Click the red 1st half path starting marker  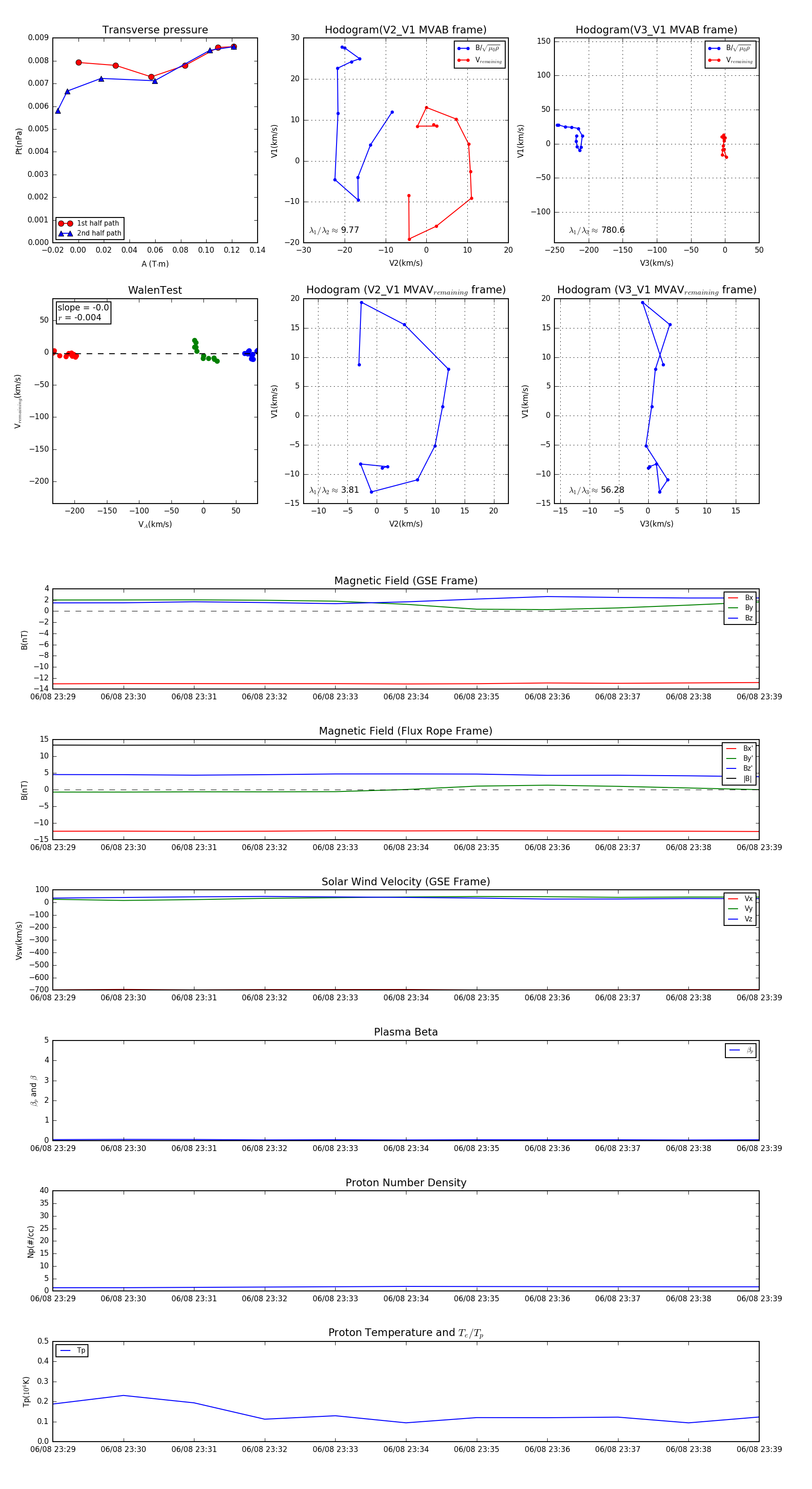click(78, 62)
